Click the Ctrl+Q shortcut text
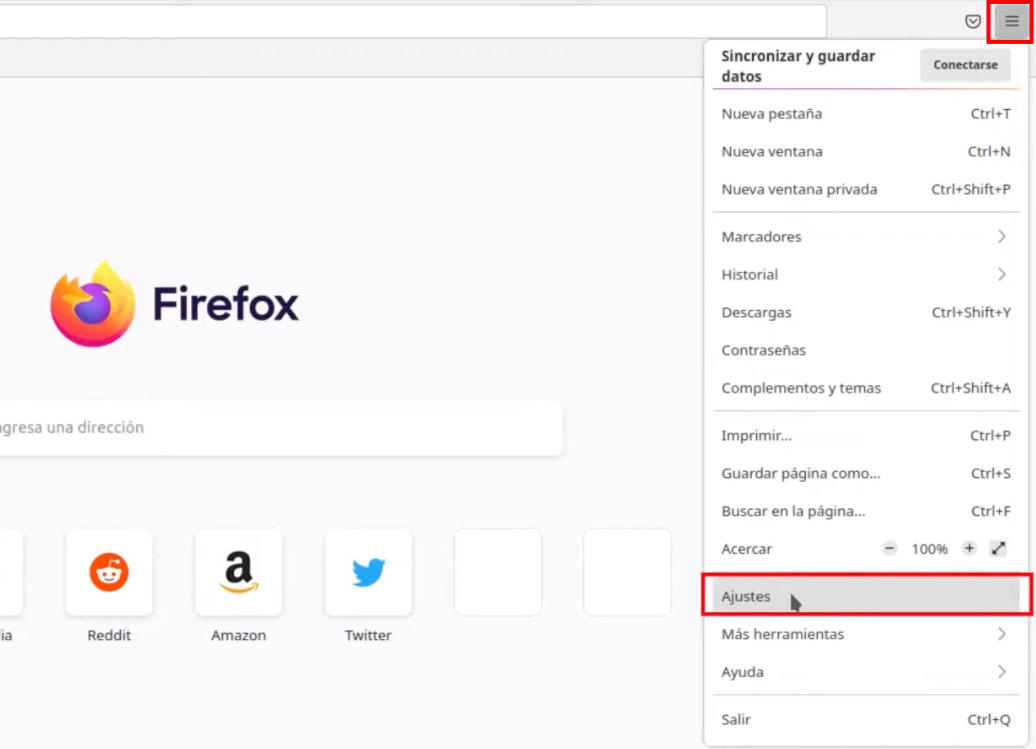 (x=988, y=719)
